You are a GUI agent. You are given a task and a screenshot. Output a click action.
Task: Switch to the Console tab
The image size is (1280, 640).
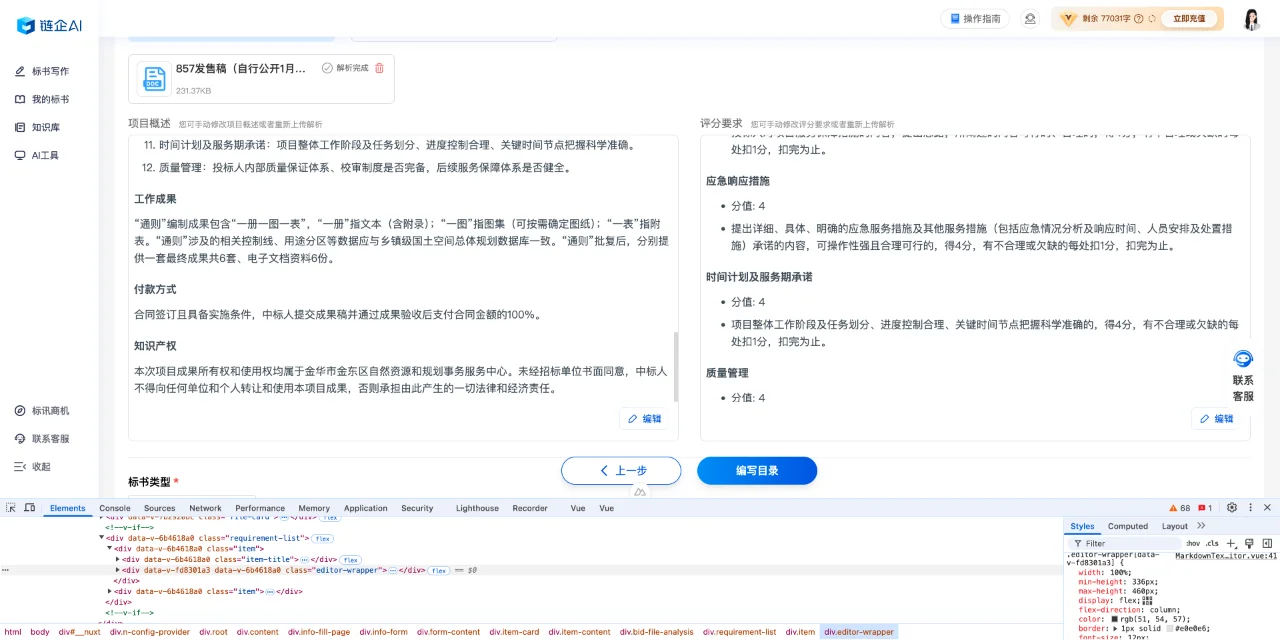point(114,508)
